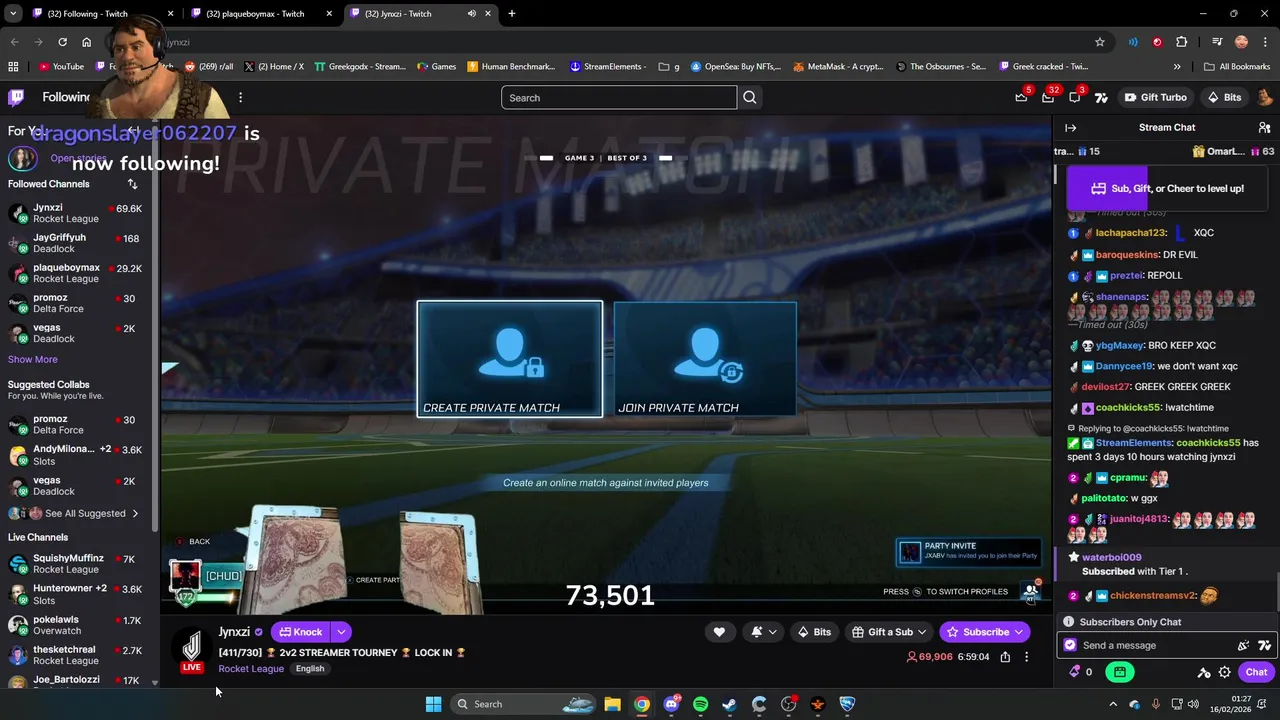Expand the arrow next to Knock
Viewport: 1280px width, 720px height.
341,632
